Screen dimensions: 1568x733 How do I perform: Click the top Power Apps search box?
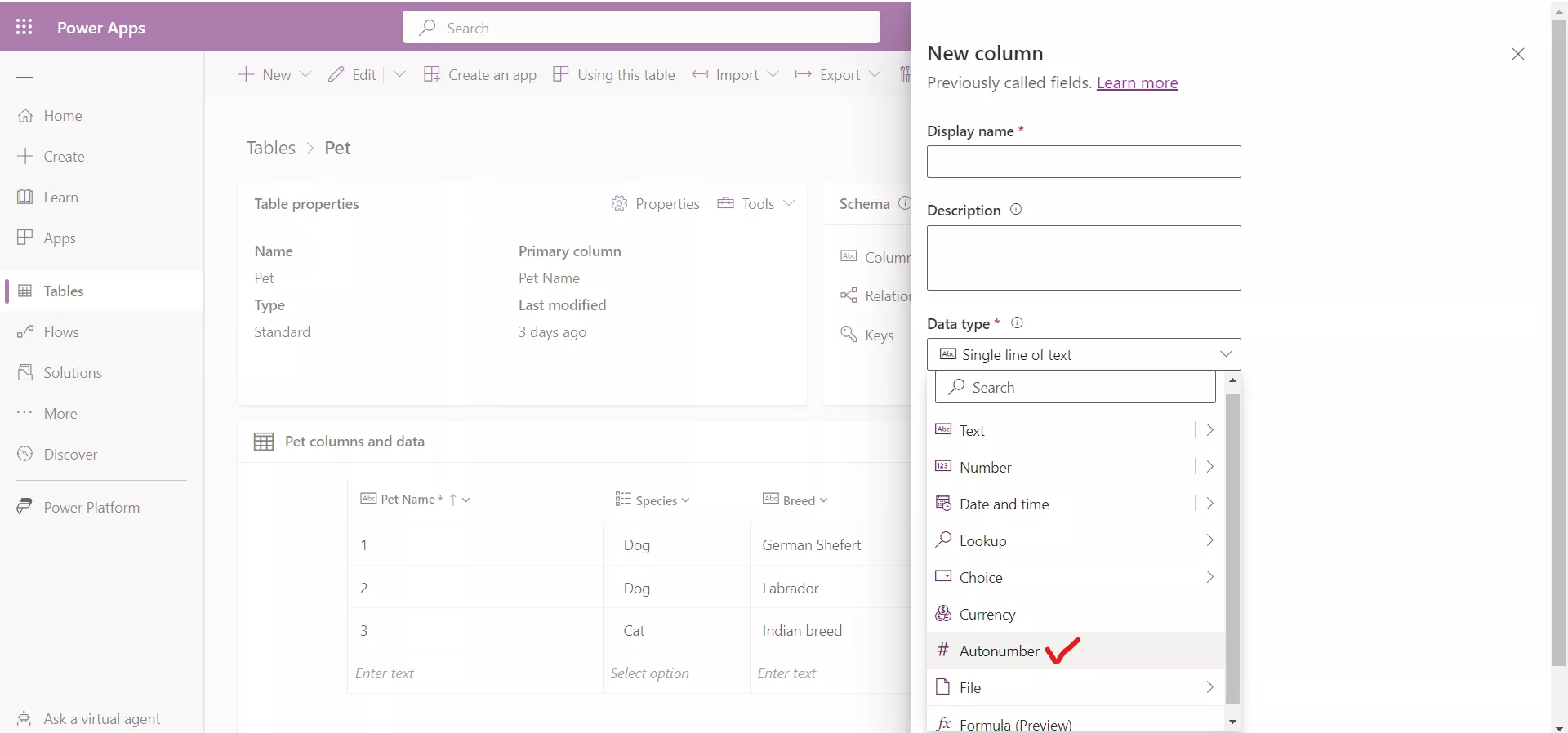(641, 28)
